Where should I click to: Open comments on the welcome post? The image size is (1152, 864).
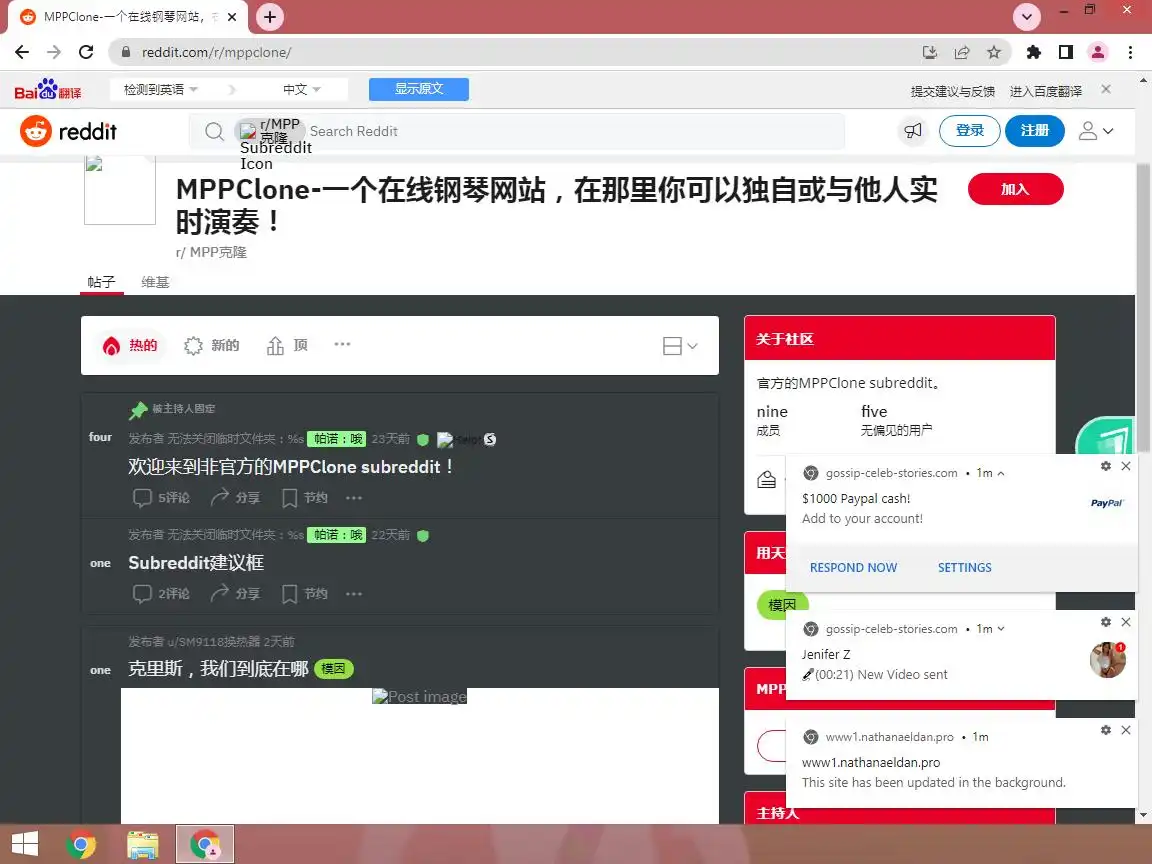161,497
